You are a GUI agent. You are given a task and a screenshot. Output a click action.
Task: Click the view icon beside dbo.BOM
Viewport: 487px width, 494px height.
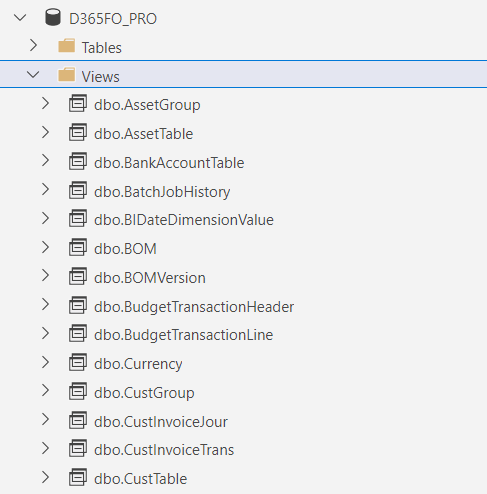coord(78,247)
